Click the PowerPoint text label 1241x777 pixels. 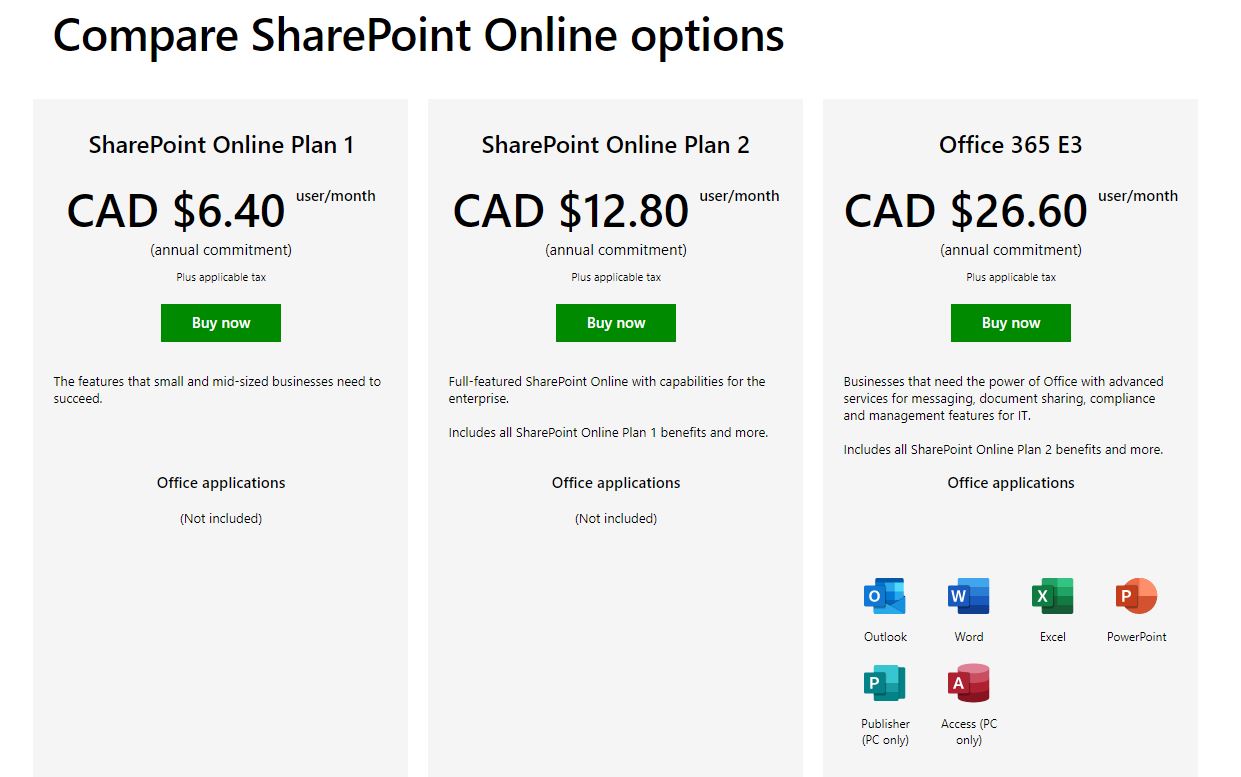(x=1137, y=637)
